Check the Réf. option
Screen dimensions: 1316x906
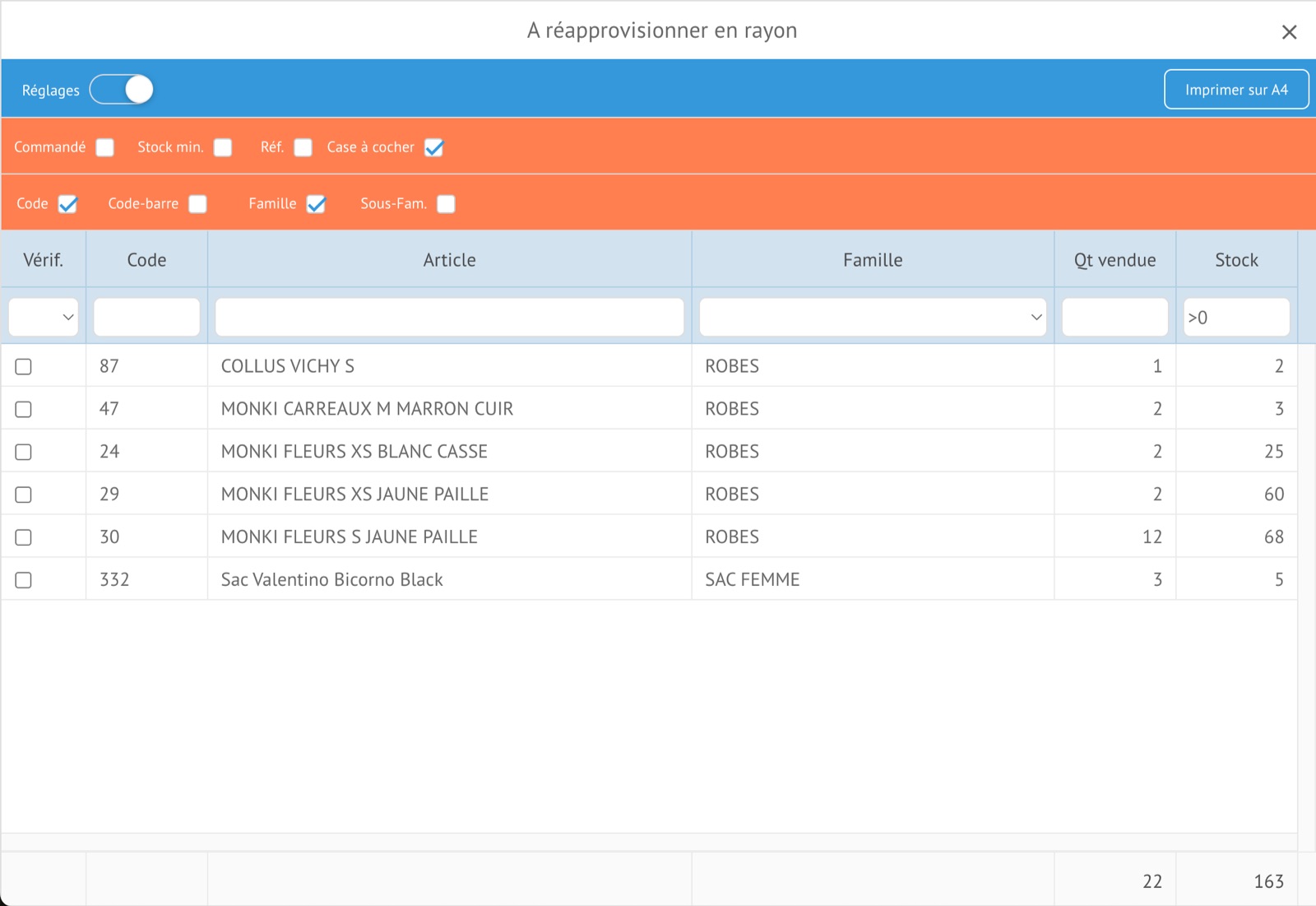point(303,147)
